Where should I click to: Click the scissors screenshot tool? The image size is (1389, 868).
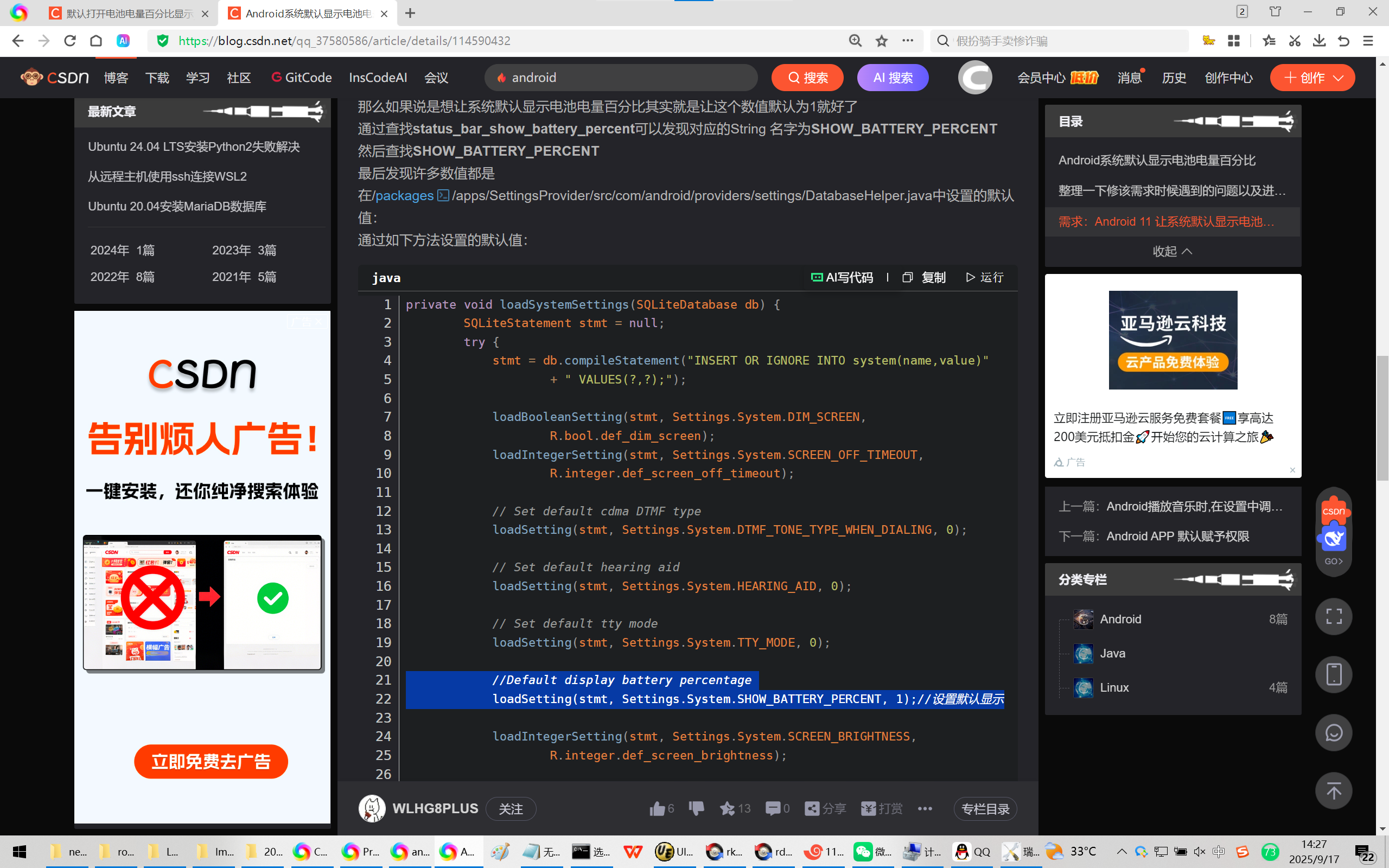click(x=1294, y=41)
